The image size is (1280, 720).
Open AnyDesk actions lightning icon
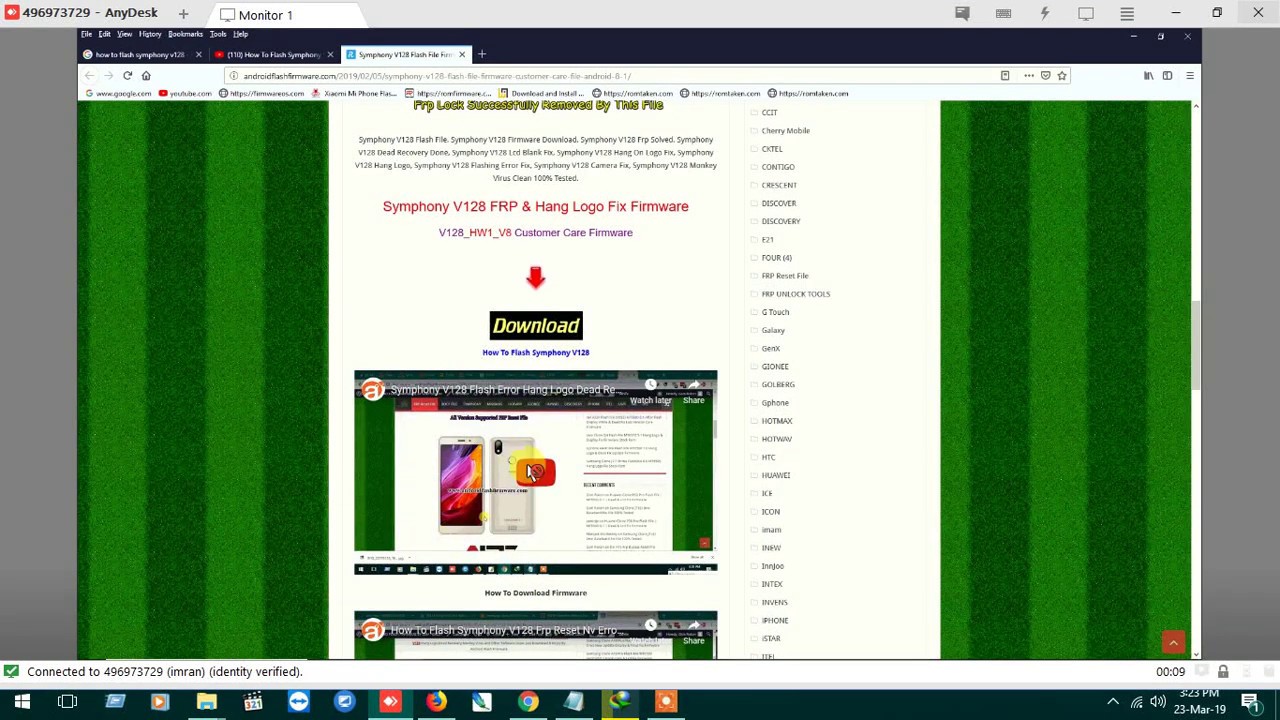tap(1044, 14)
